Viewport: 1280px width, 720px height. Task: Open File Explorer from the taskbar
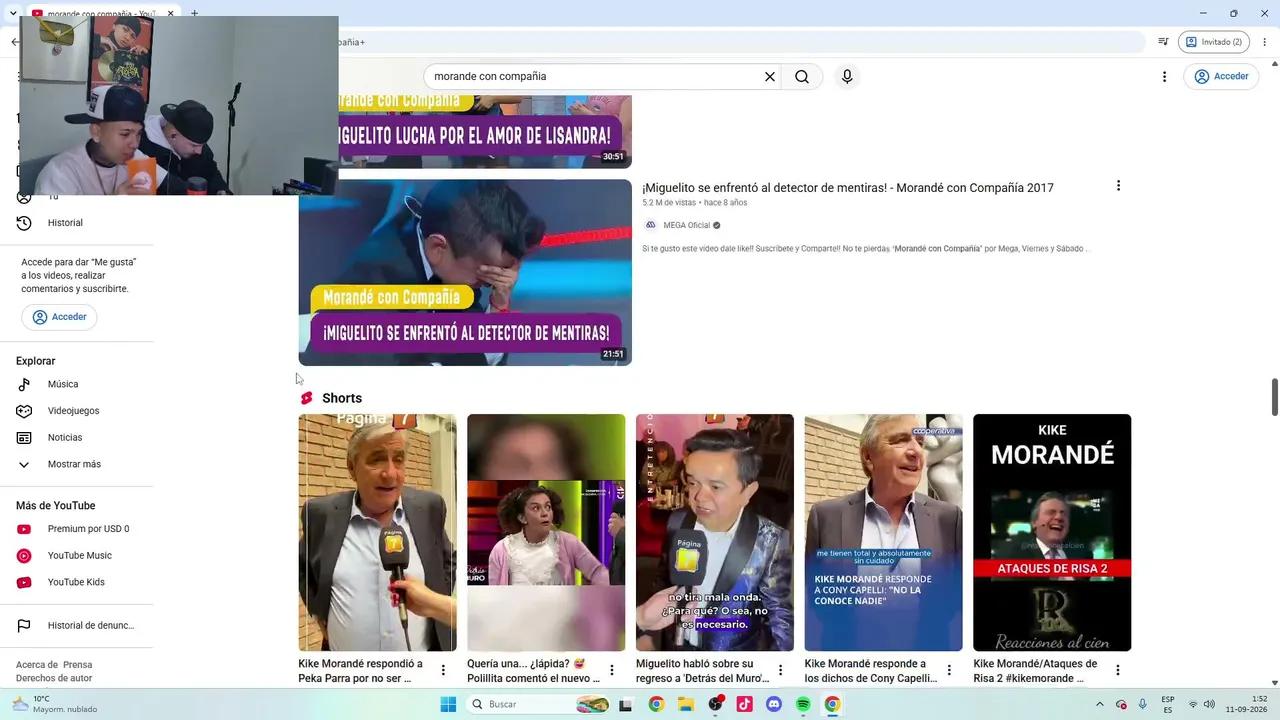(686, 704)
